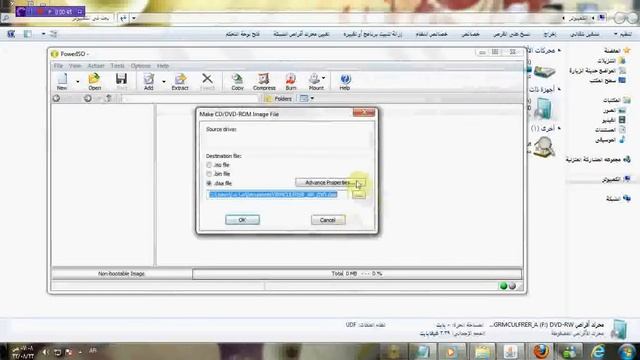This screenshot has width=640, height=360.
Task: Select the .iso file radio button
Action: [x=209, y=165]
